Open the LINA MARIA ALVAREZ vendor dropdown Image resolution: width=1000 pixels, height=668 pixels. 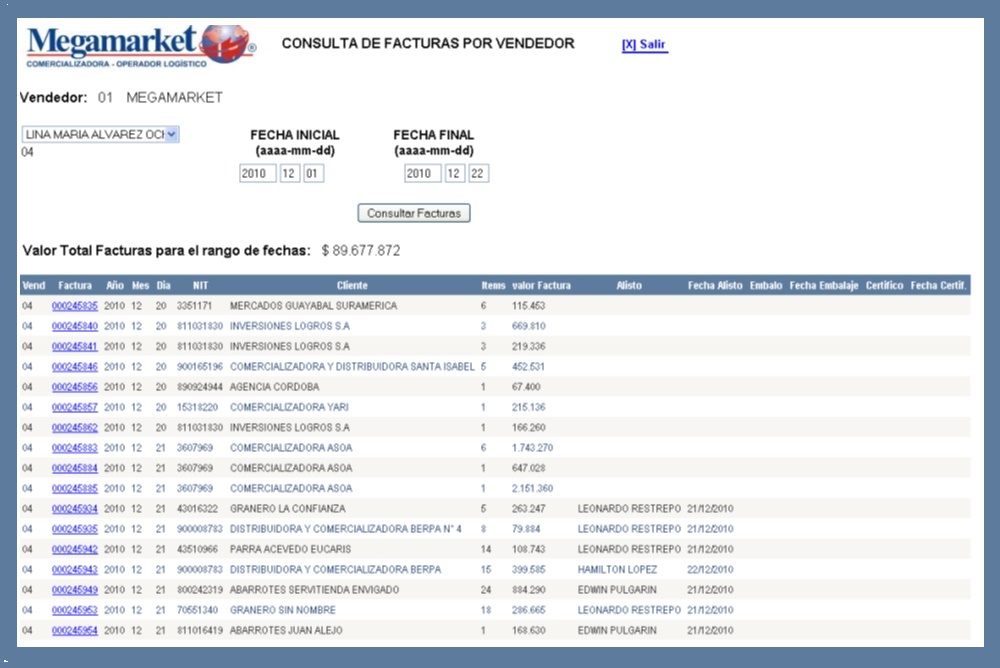pos(100,135)
